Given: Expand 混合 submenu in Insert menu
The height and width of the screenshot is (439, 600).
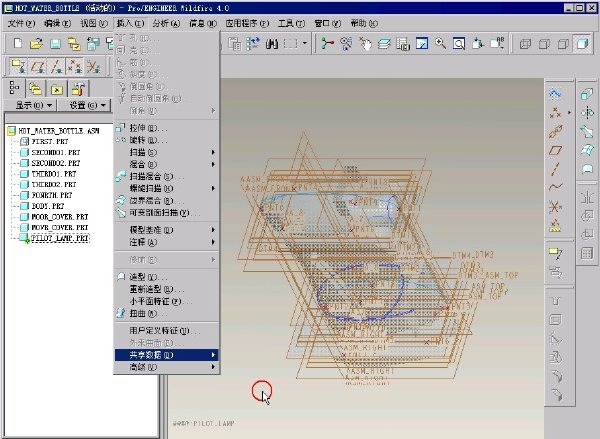Looking at the screenshot, I should [x=167, y=164].
